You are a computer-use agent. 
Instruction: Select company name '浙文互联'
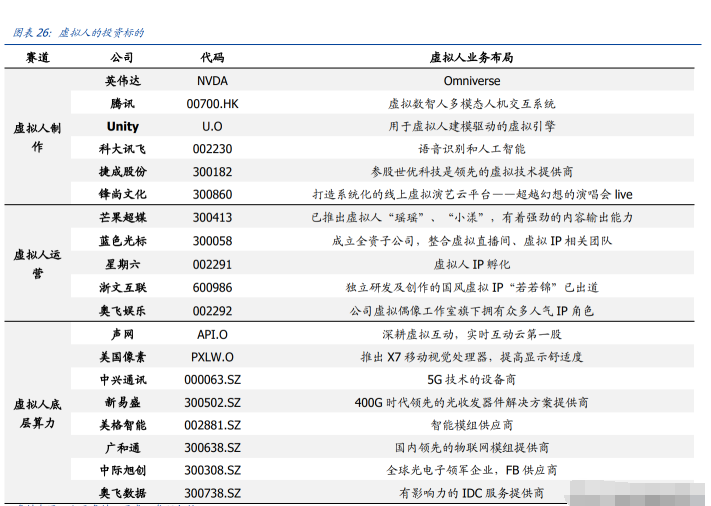122,287
